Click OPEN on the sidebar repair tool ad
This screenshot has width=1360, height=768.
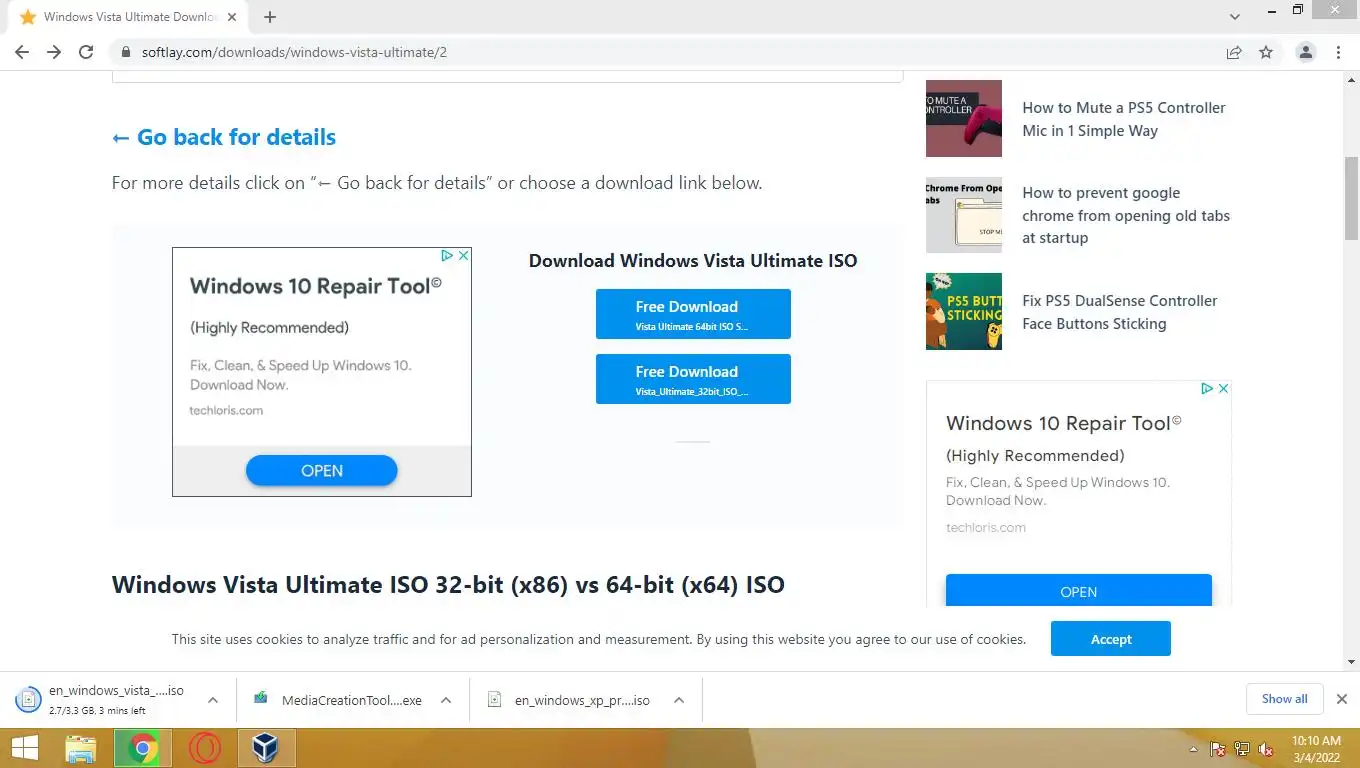tap(1079, 592)
